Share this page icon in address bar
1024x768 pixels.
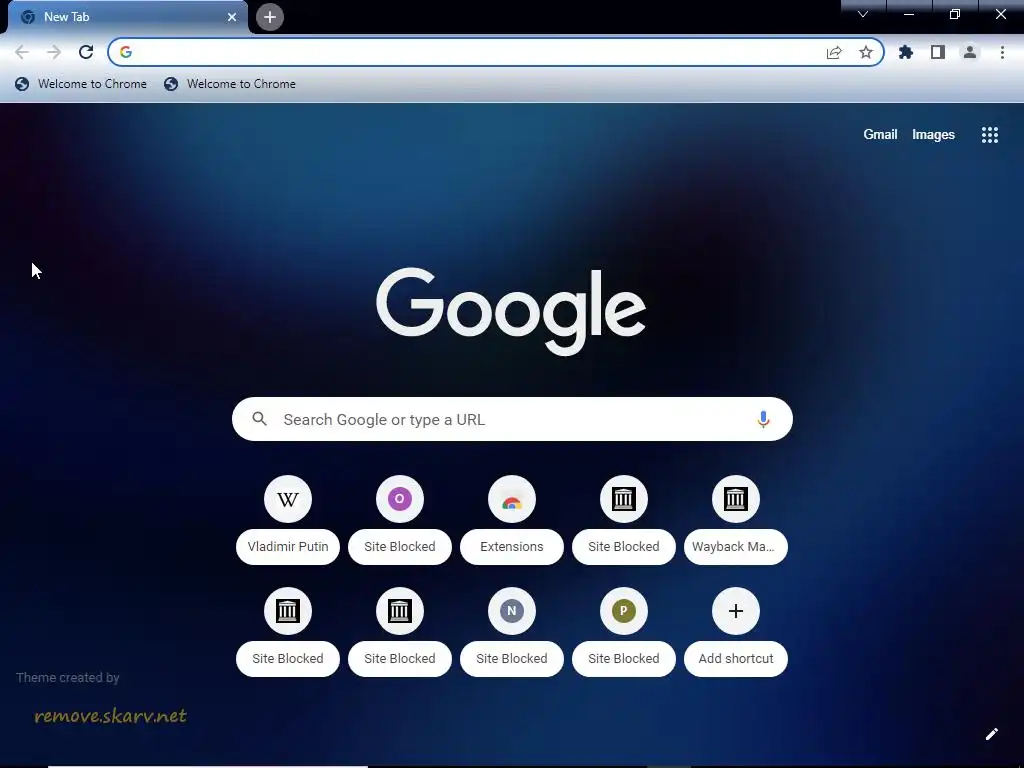[x=834, y=52]
